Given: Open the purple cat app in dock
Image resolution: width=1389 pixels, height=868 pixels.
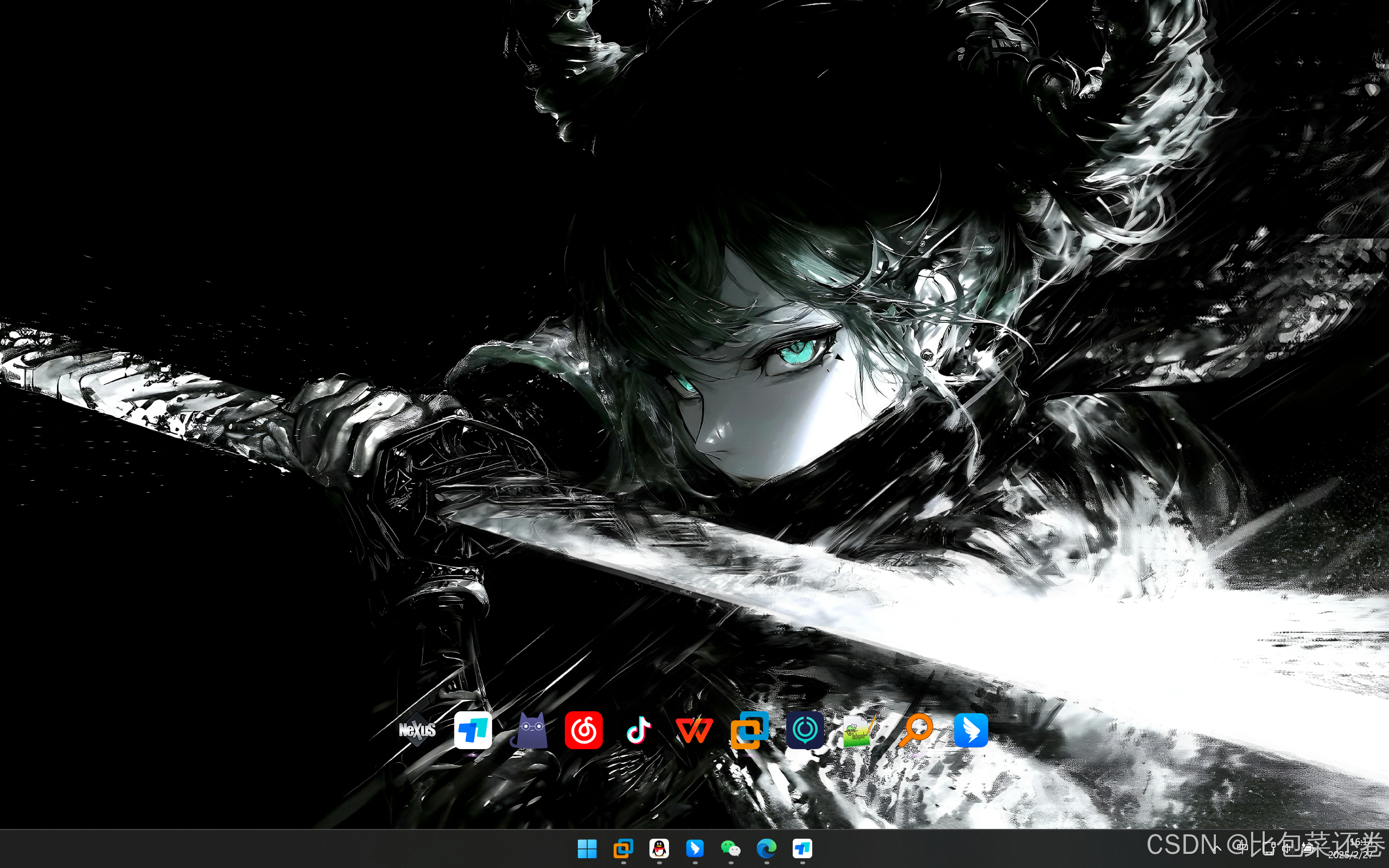Looking at the screenshot, I should pos(528,730).
